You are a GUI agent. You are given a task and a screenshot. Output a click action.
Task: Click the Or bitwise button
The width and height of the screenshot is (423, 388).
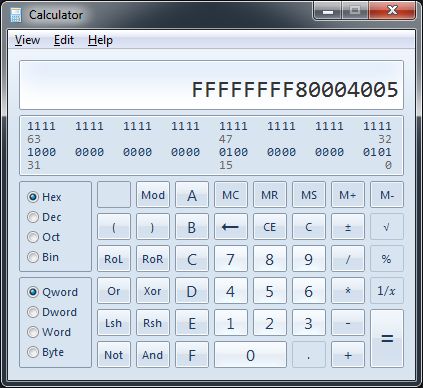[x=114, y=291]
